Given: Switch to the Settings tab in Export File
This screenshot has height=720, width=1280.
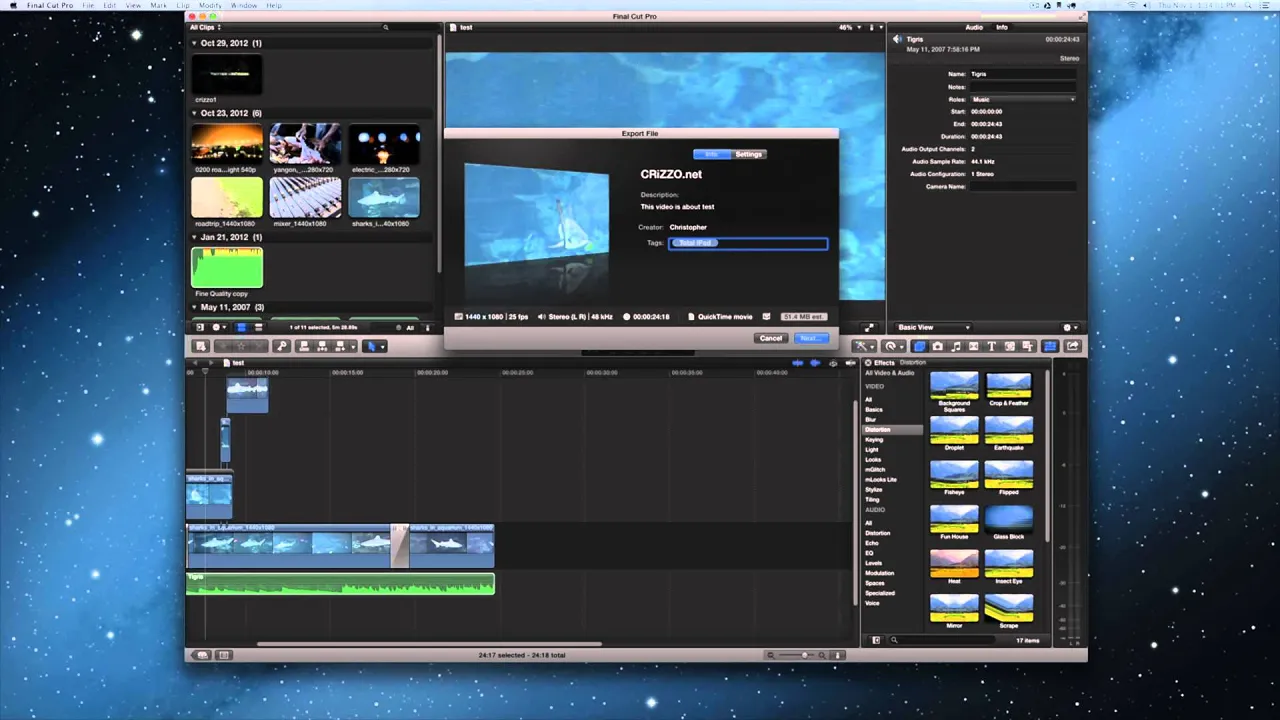Looking at the screenshot, I should (x=749, y=154).
